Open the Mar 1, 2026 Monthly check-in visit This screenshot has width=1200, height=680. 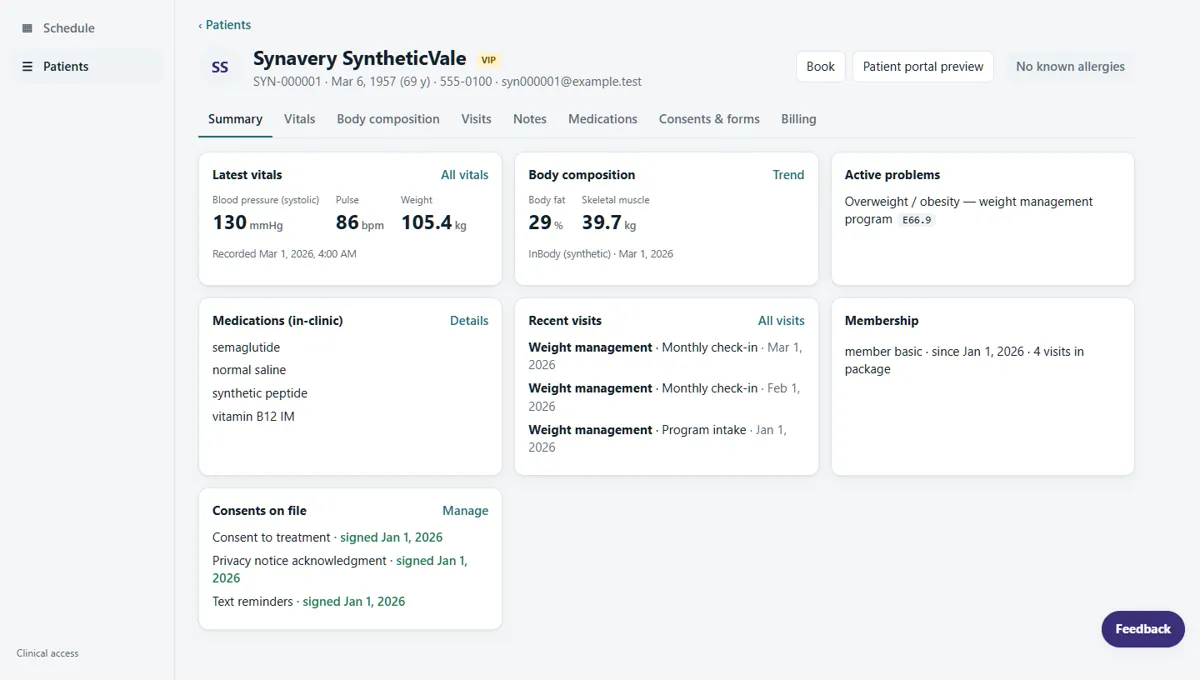pos(666,356)
